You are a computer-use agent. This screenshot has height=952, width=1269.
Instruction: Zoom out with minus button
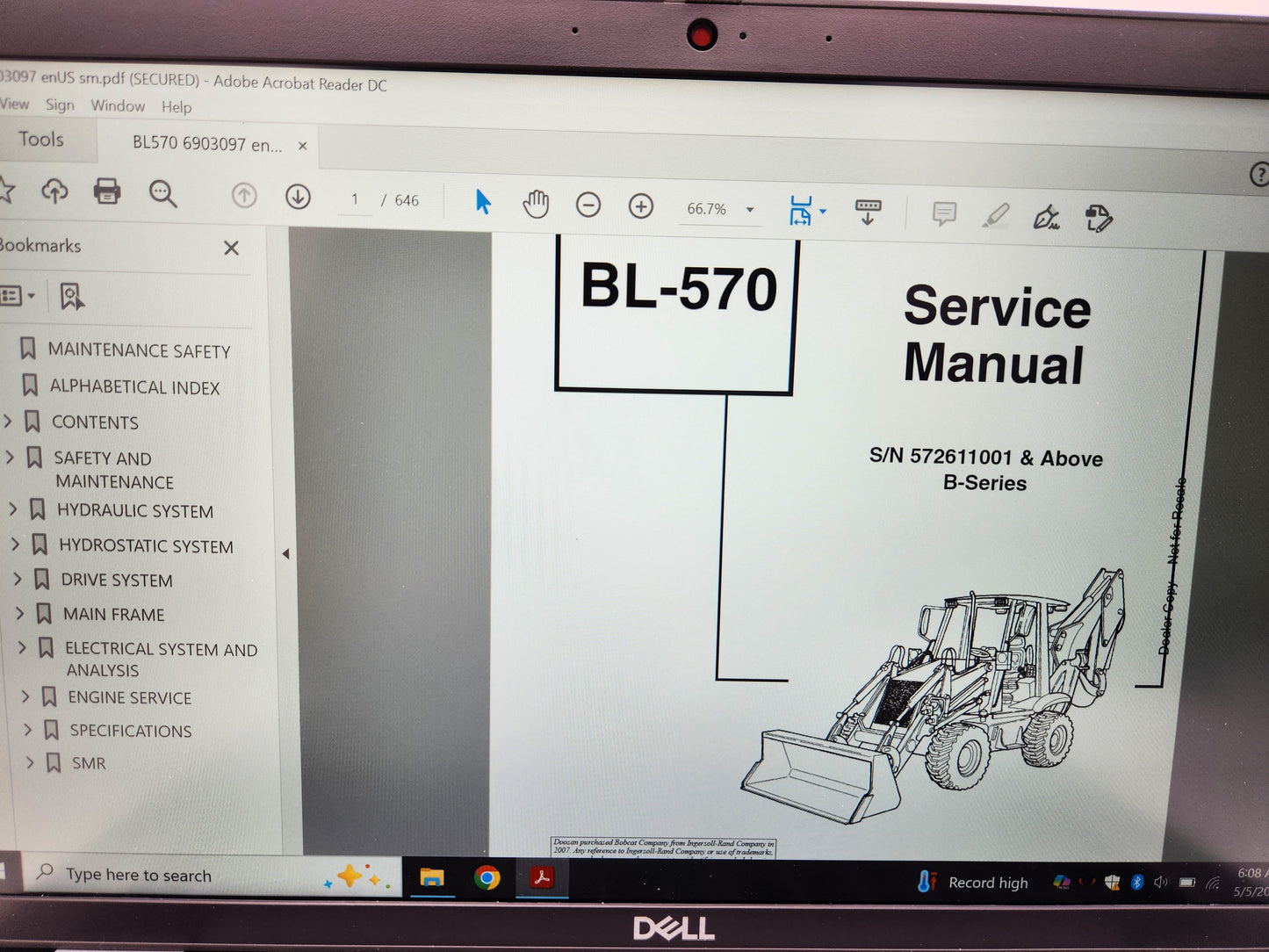click(588, 206)
